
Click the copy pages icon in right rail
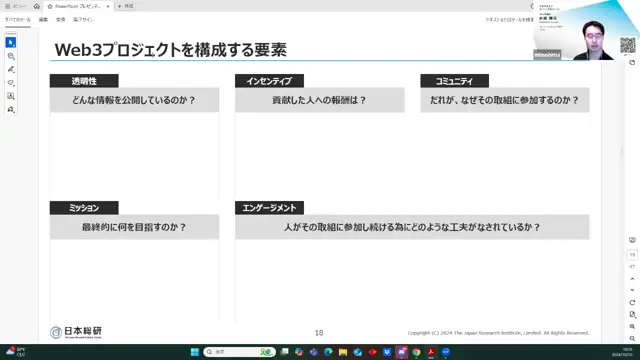[632, 62]
